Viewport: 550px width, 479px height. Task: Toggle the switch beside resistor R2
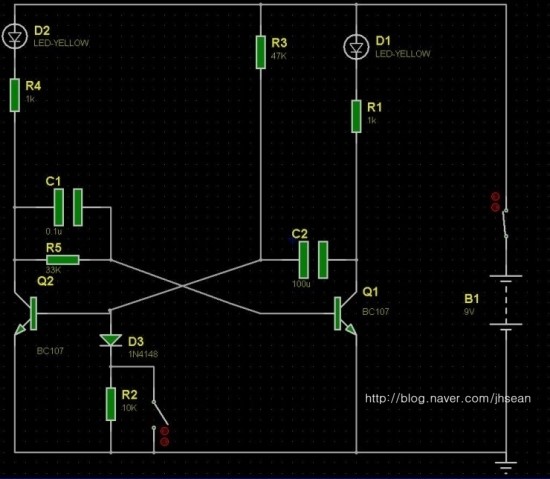click(160, 414)
